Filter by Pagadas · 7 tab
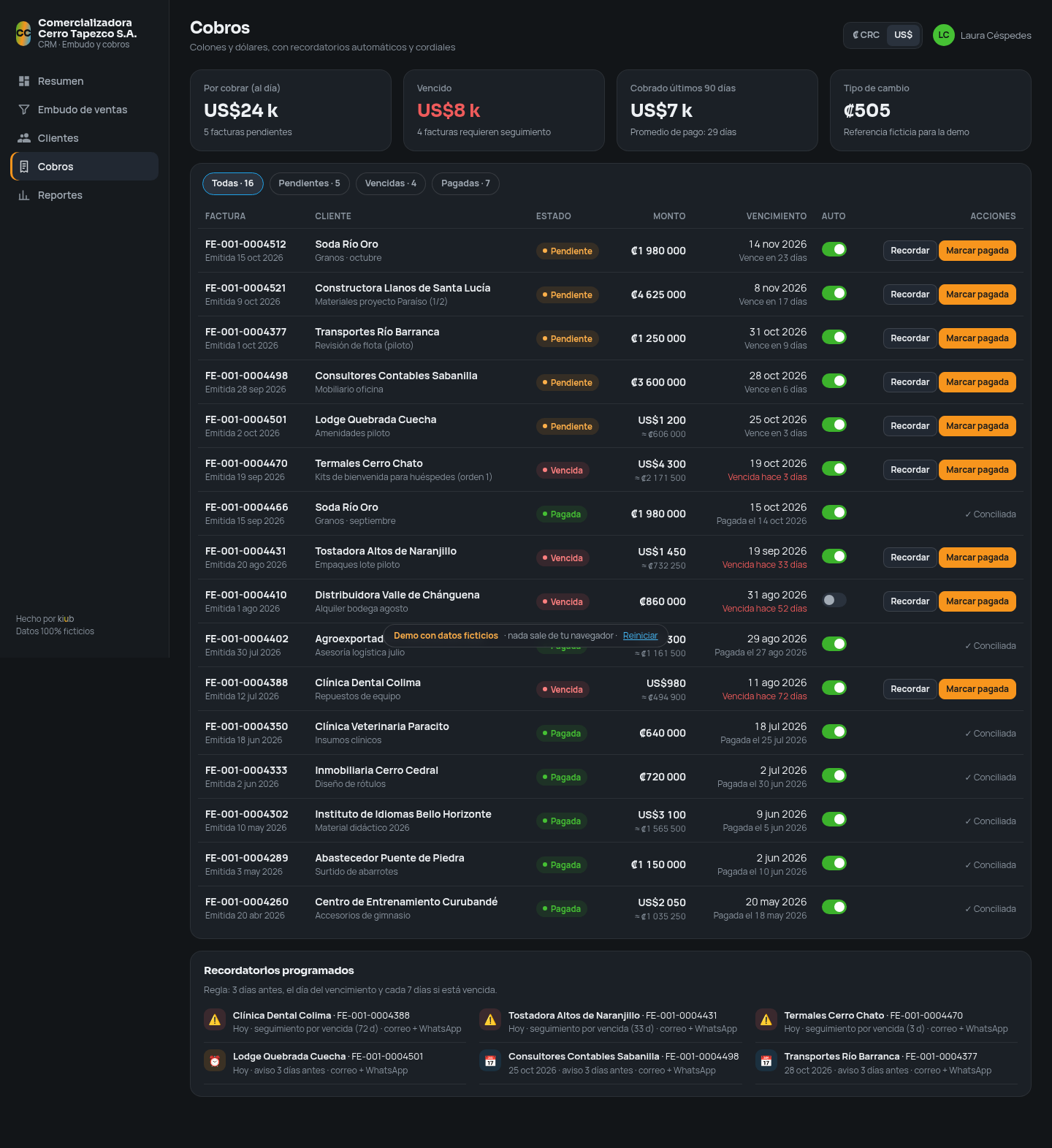The width and height of the screenshot is (1052, 1148). click(465, 183)
